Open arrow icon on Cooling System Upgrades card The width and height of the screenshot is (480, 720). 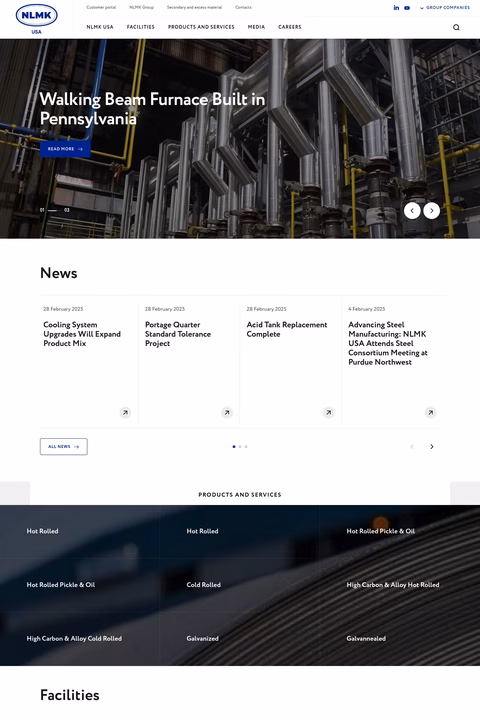coord(125,412)
